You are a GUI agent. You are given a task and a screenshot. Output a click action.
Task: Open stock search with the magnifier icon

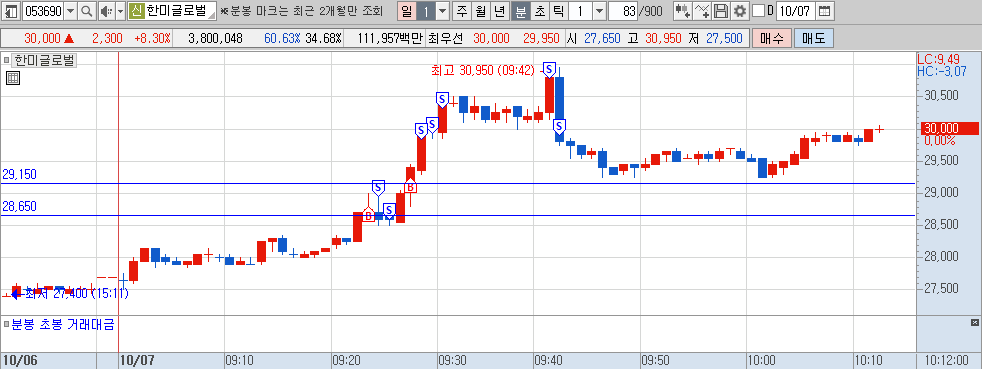[x=86, y=11]
